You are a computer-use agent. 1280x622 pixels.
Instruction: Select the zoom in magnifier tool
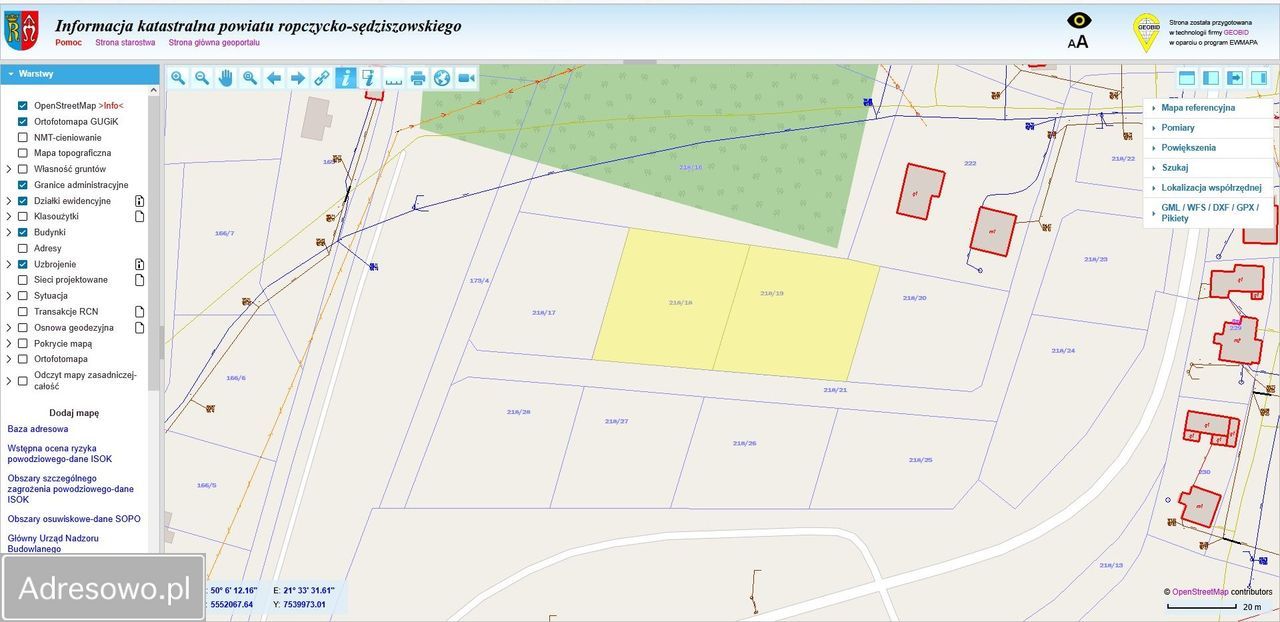pyautogui.click(x=178, y=78)
